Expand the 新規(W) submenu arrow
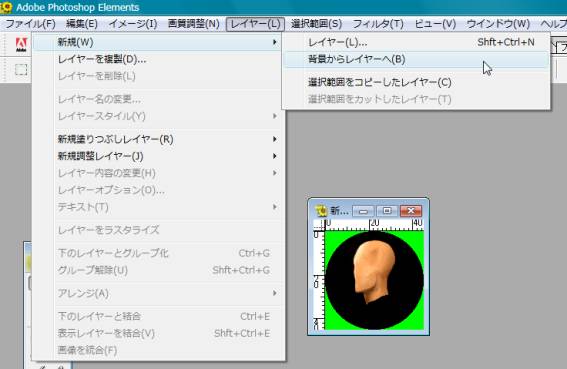The height and width of the screenshot is (369, 567). coord(275,42)
